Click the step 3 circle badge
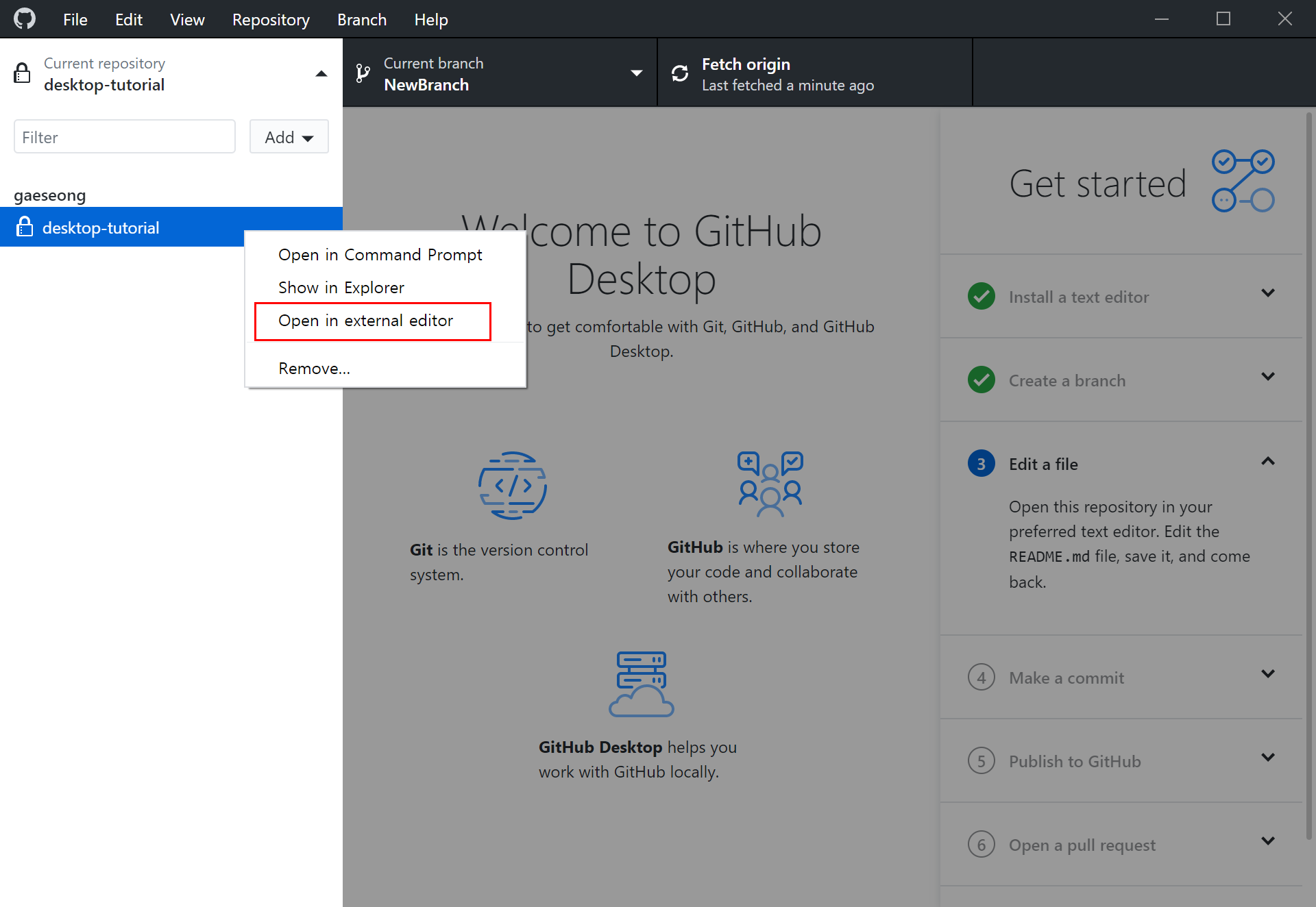This screenshot has height=907, width=1316. click(982, 464)
